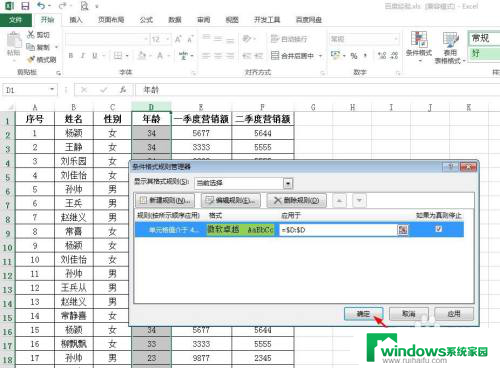Image resolution: width=500 pixels, height=368 pixels.
Task: Click the selected rule row in the rules list
Action: [299, 229]
